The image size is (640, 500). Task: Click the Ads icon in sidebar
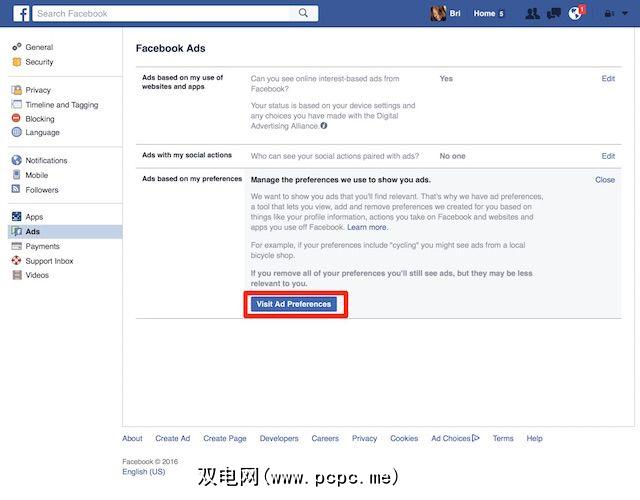pos(17,231)
